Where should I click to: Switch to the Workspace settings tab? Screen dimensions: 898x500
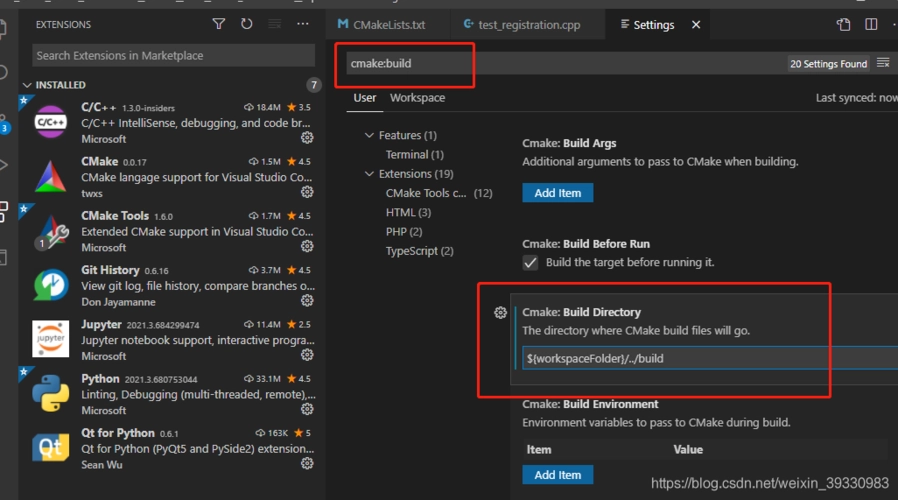[x=418, y=98]
